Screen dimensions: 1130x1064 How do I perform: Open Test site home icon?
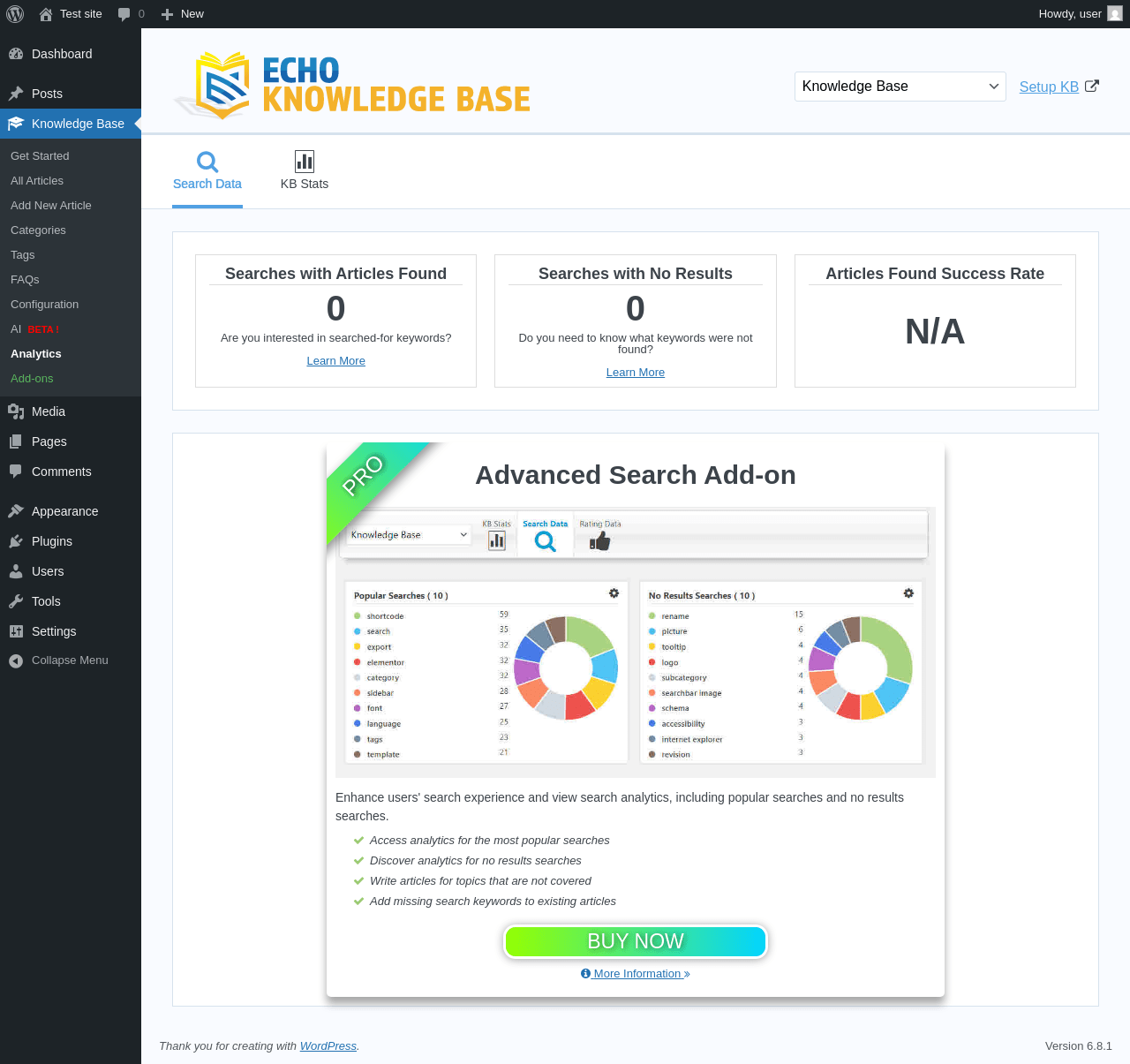(x=46, y=14)
